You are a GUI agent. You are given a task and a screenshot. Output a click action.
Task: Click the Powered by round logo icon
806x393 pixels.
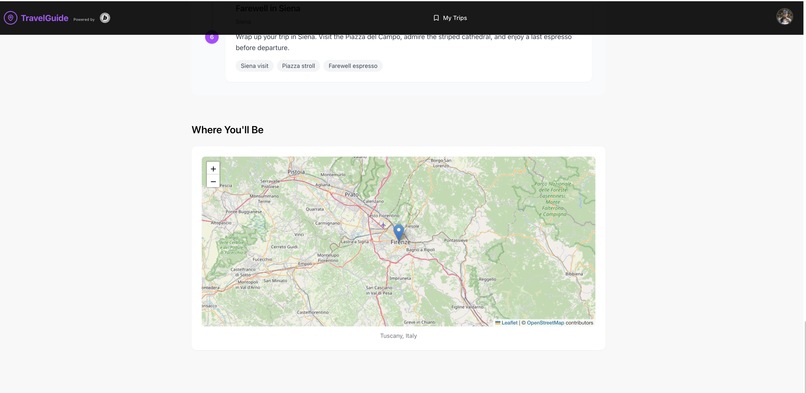(x=105, y=18)
